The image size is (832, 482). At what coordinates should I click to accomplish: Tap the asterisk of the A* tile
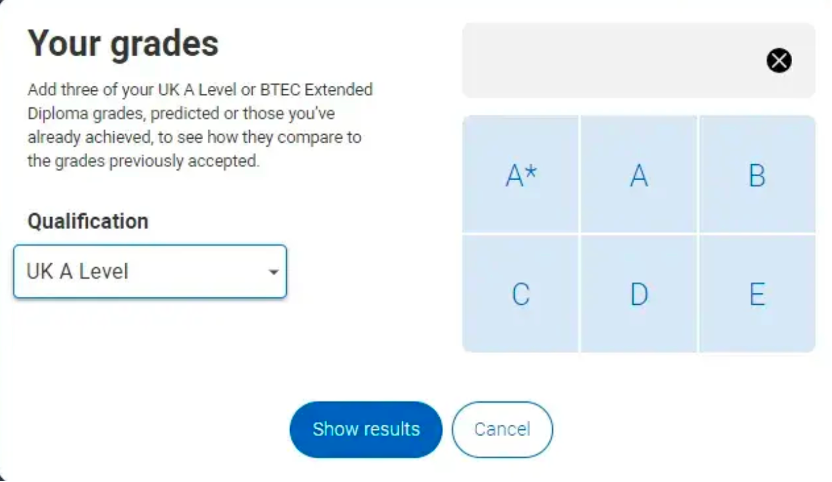(532, 171)
